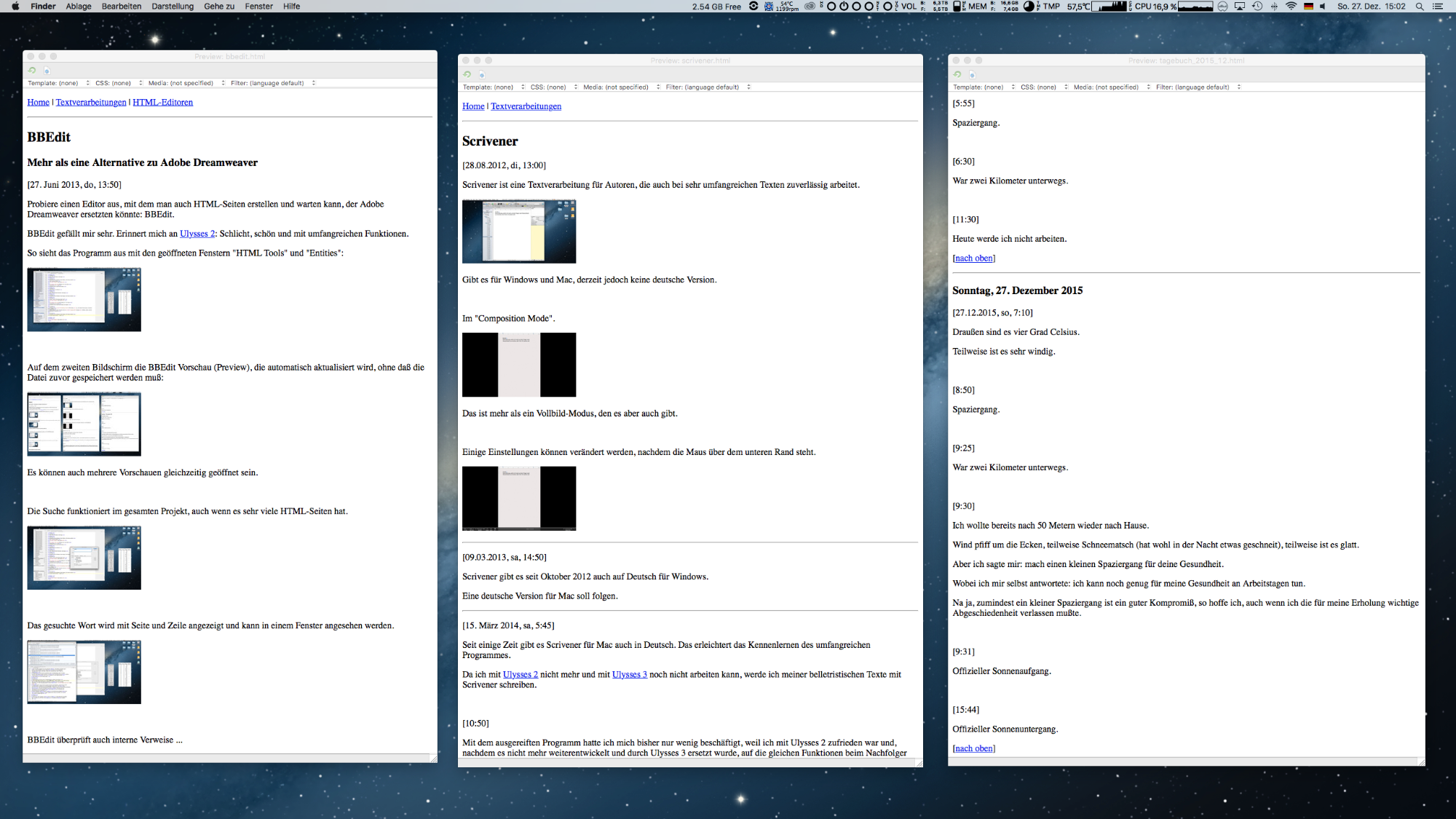Image resolution: width=1456 pixels, height=819 pixels.
Task: Click Home link in bbedit.html preview
Action: (39, 103)
